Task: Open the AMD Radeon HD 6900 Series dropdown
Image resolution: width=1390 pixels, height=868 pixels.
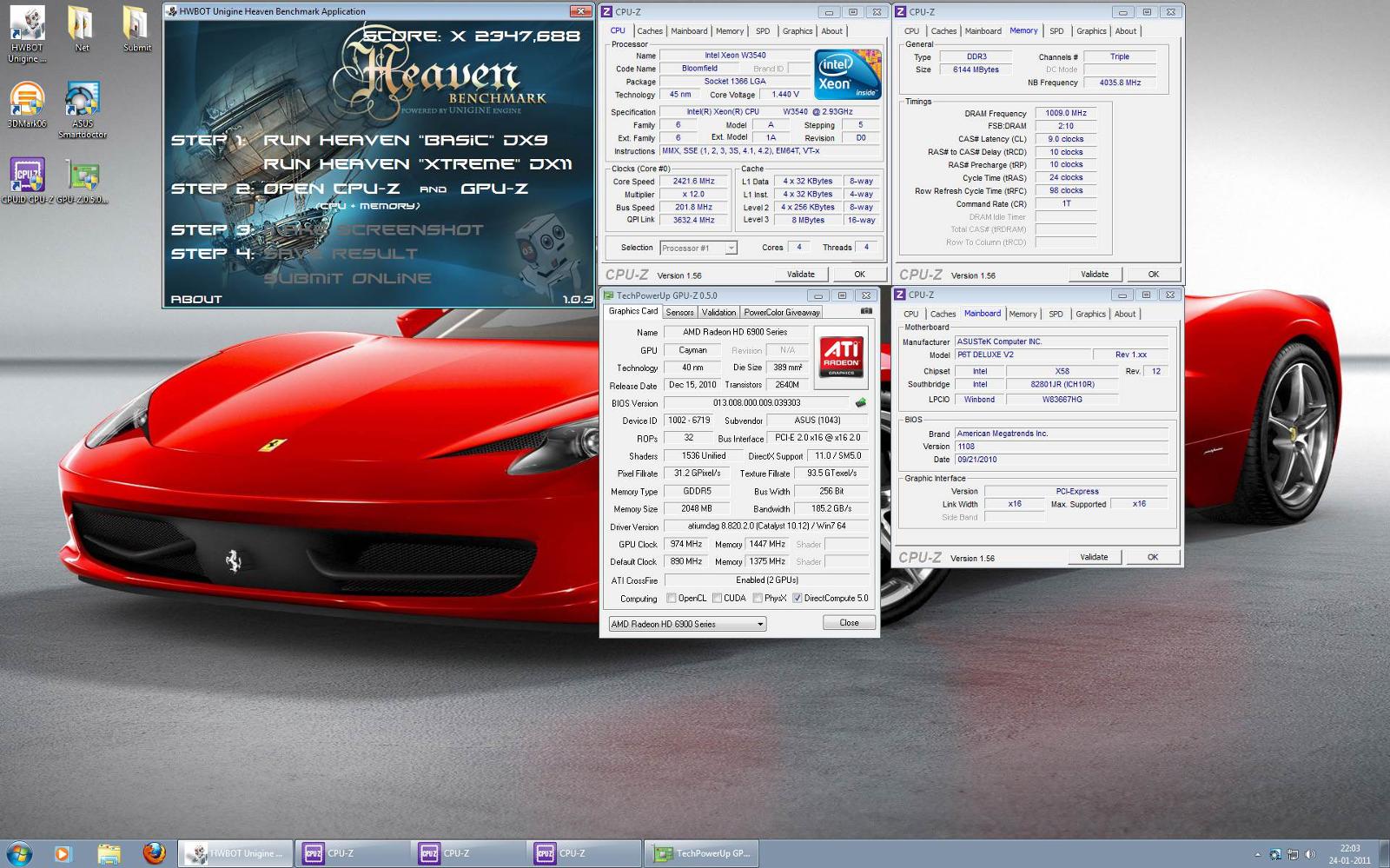Action: pos(686,624)
